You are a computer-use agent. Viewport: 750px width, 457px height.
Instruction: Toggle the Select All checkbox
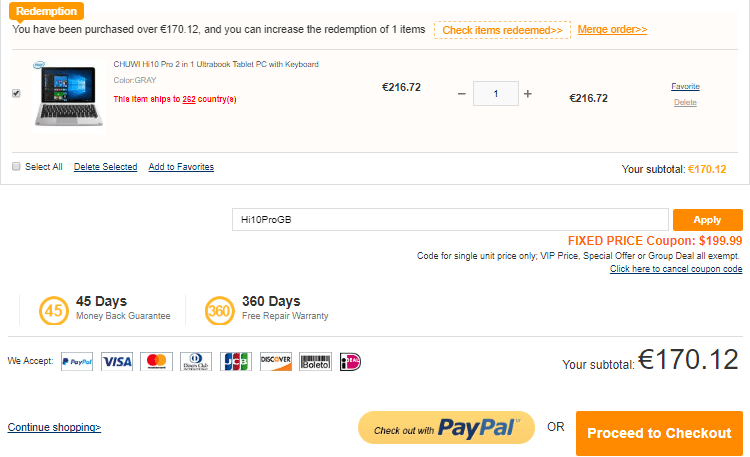click(x=16, y=167)
